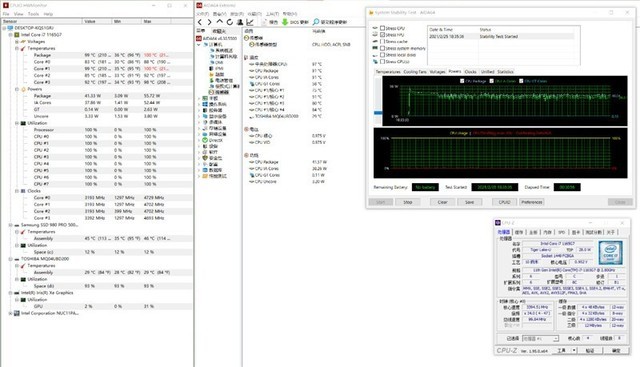This screenshot has height=367, width=640.
Task: Expand the Voltages node in HWMonitor
Action: coord(17,42)
